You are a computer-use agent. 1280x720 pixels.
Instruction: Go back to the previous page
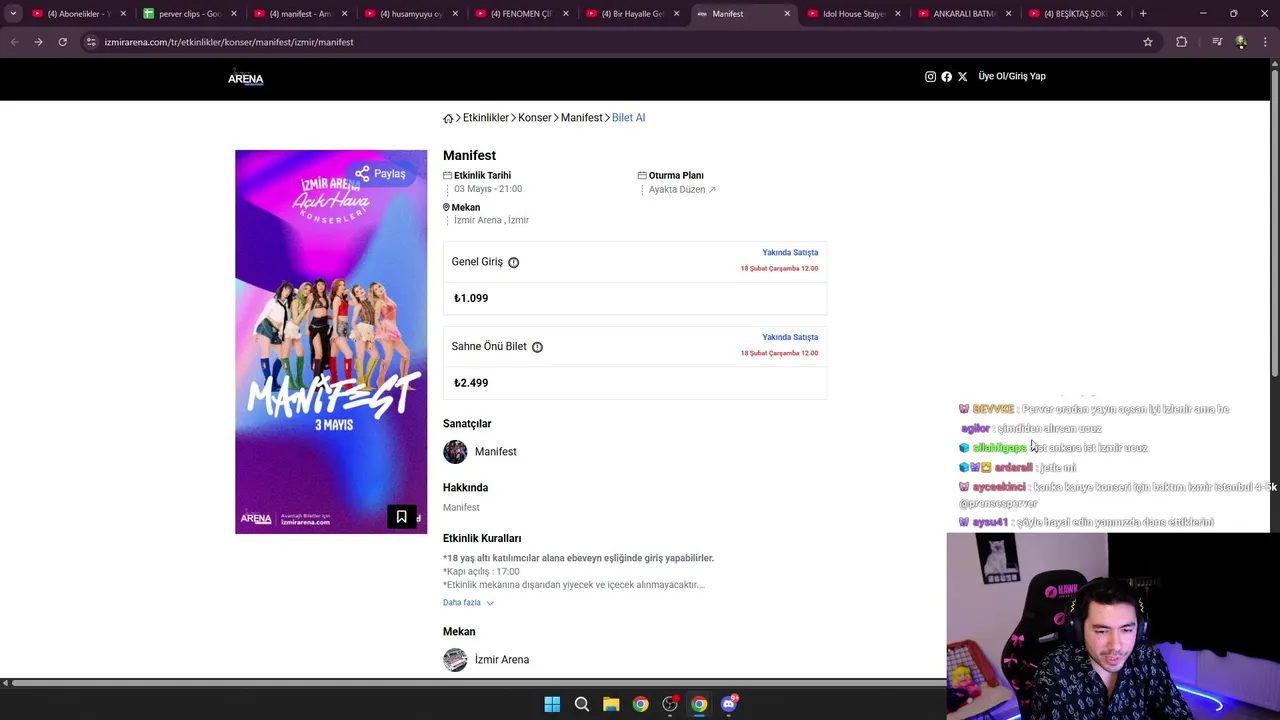pos(14,42)
